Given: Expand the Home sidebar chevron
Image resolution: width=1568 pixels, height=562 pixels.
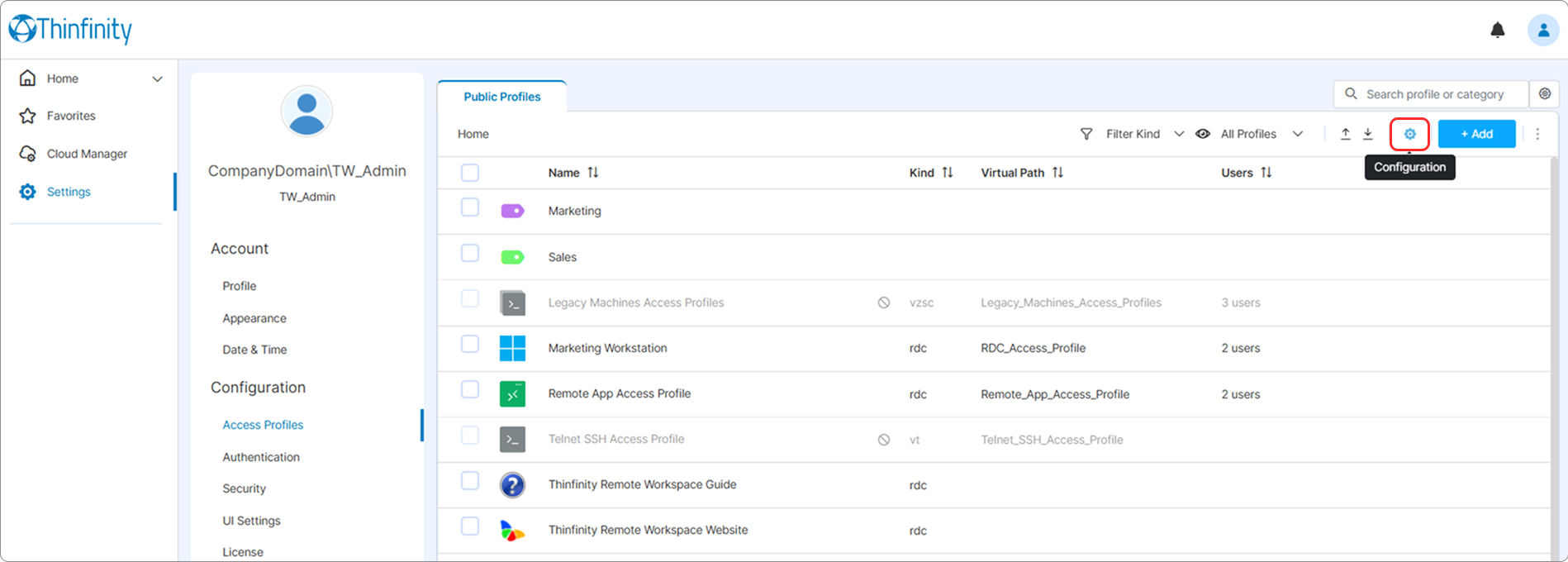Looking at the screenshot, I should (x=157, y=79).
